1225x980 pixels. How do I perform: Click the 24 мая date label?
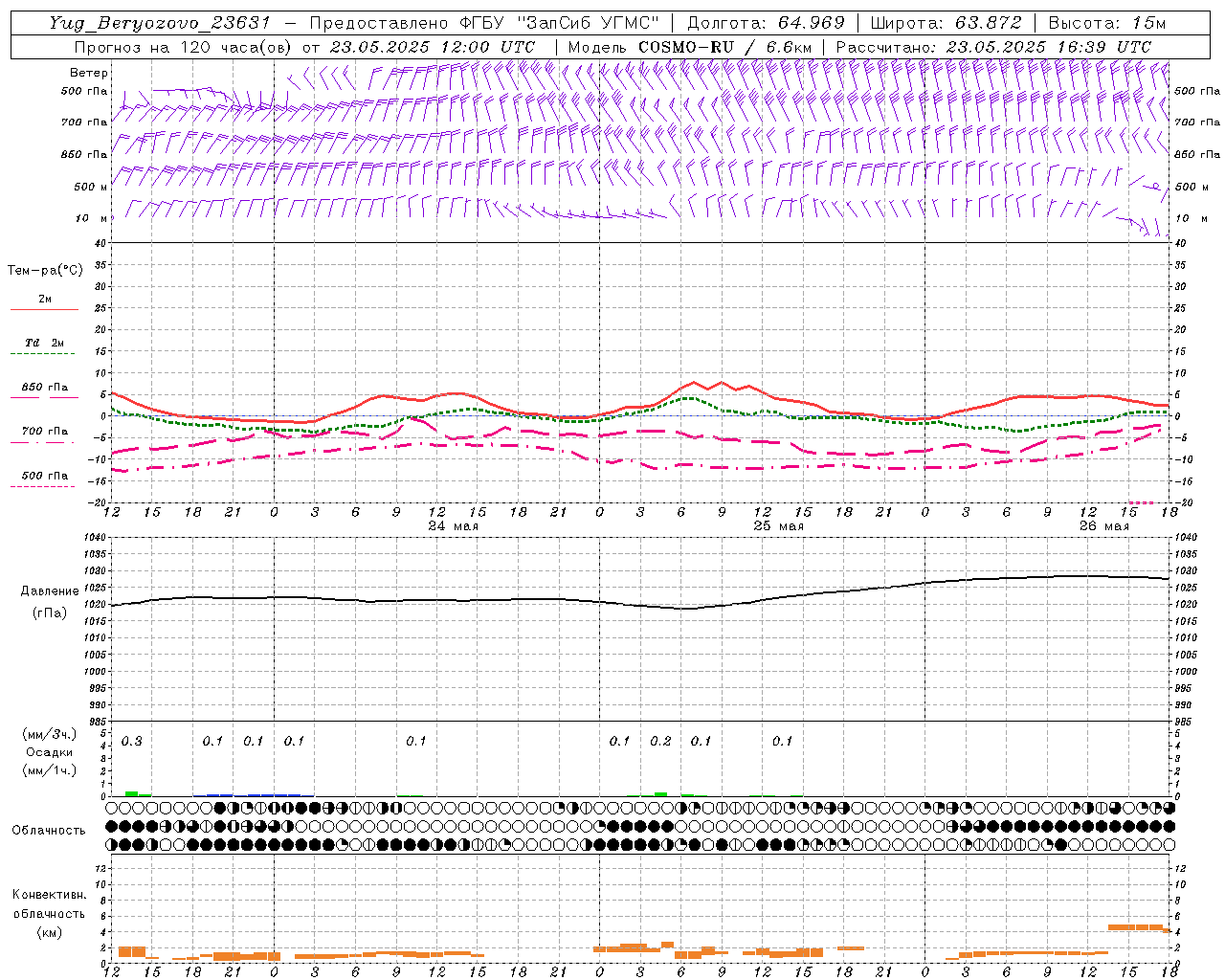tap(454, 526)
